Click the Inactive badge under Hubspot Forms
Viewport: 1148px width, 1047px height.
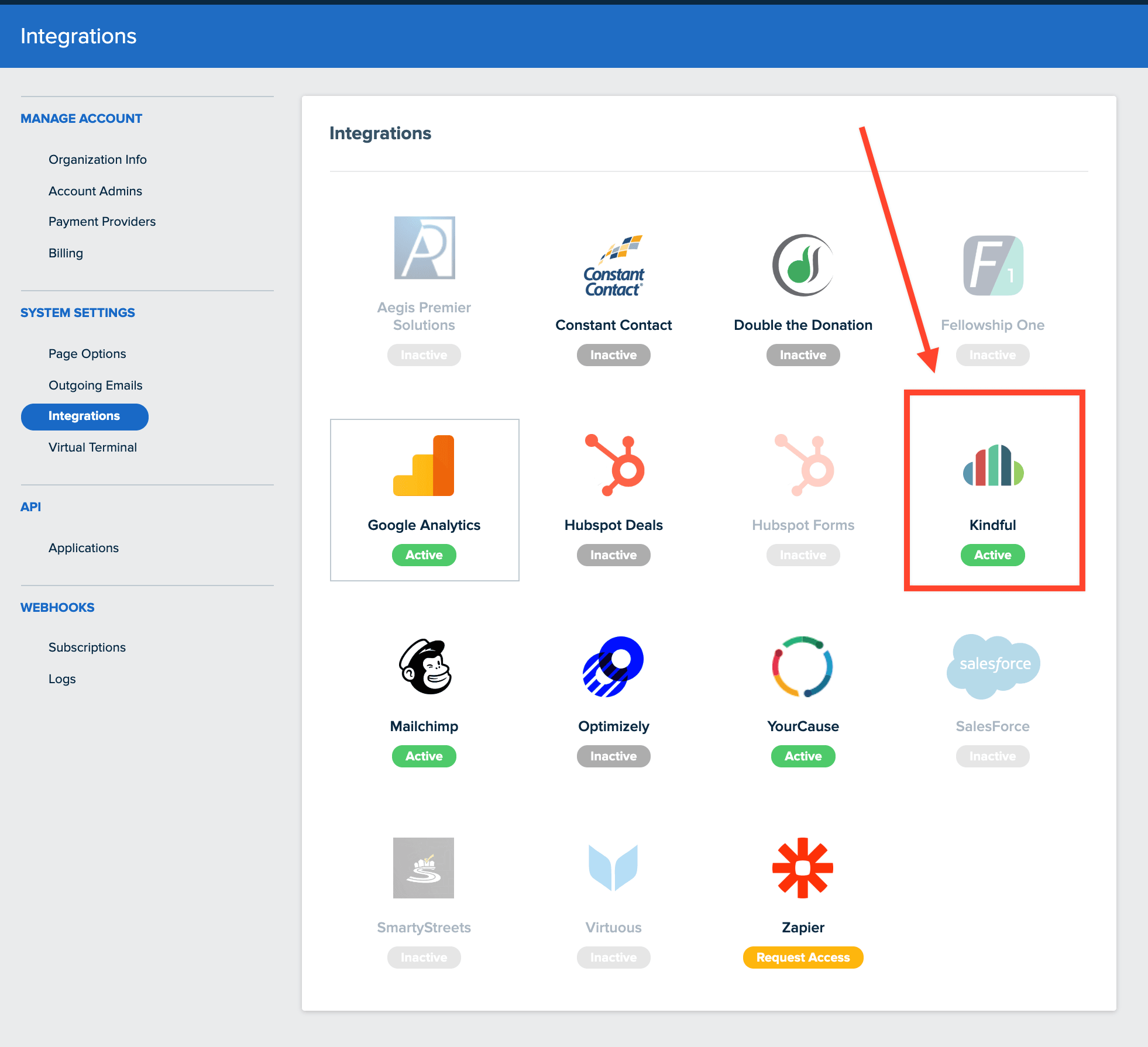(803, 555)
